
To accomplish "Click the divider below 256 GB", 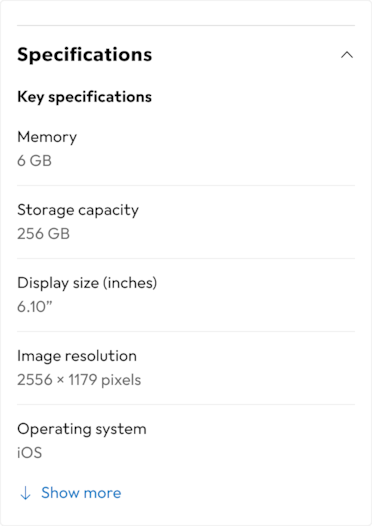I will (x=186, y=258).
